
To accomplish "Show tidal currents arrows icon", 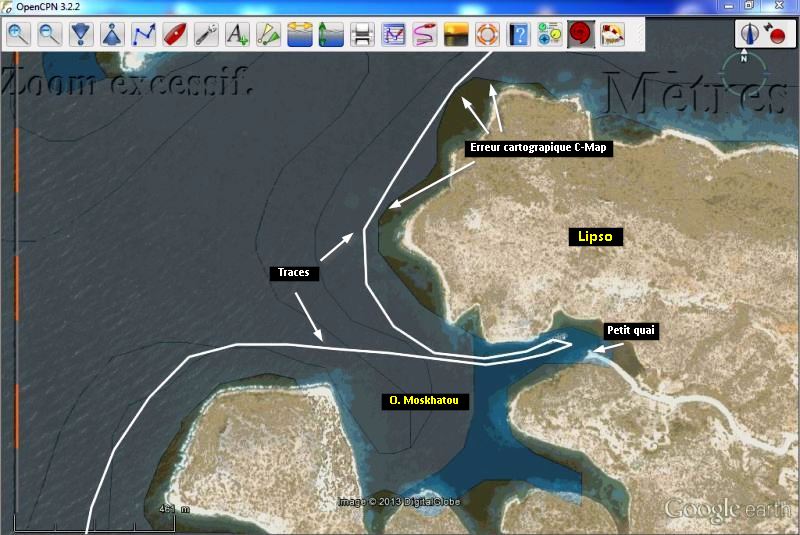I will click(299, 35).
